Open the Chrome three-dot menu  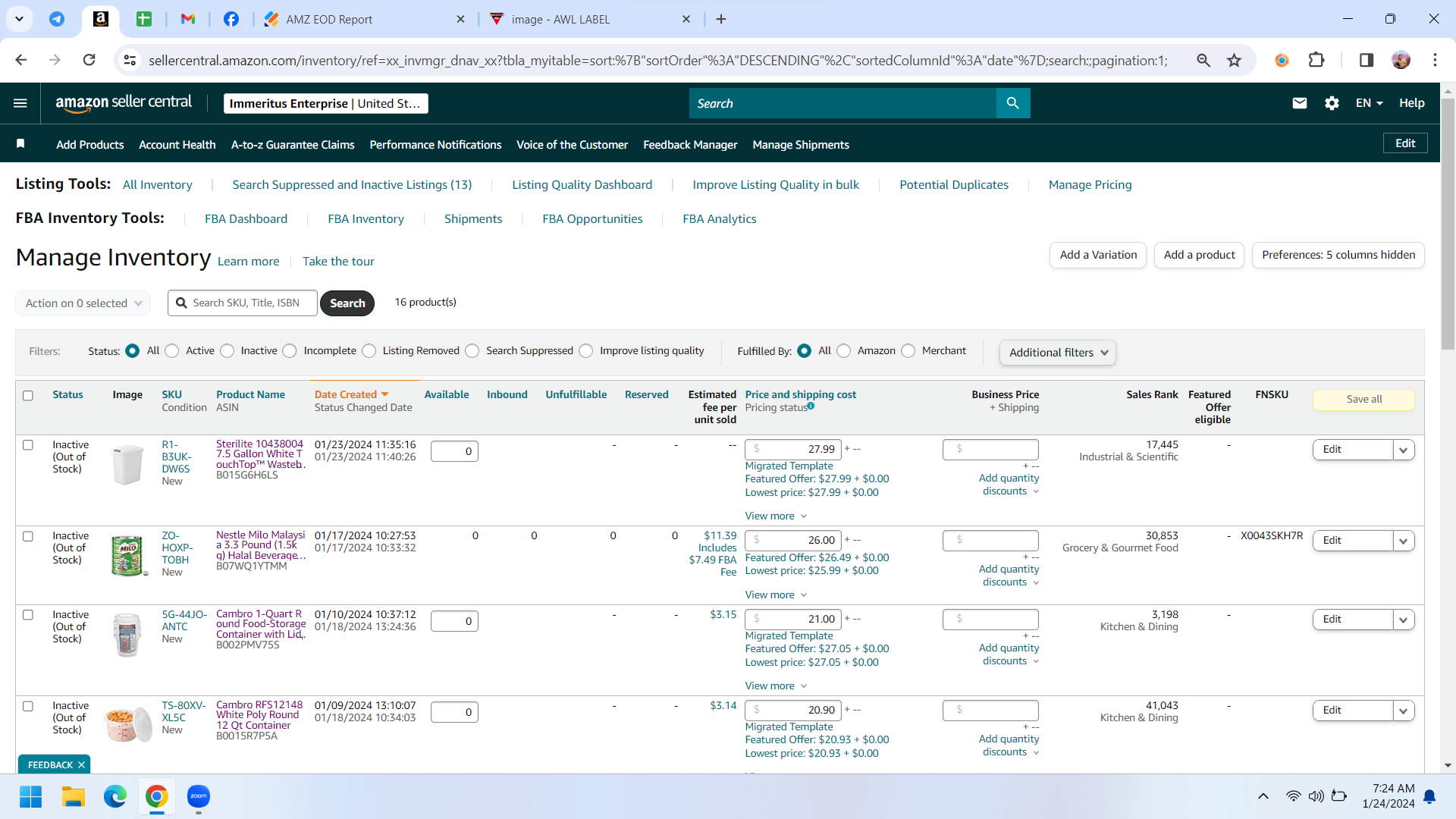[1435, 60]
